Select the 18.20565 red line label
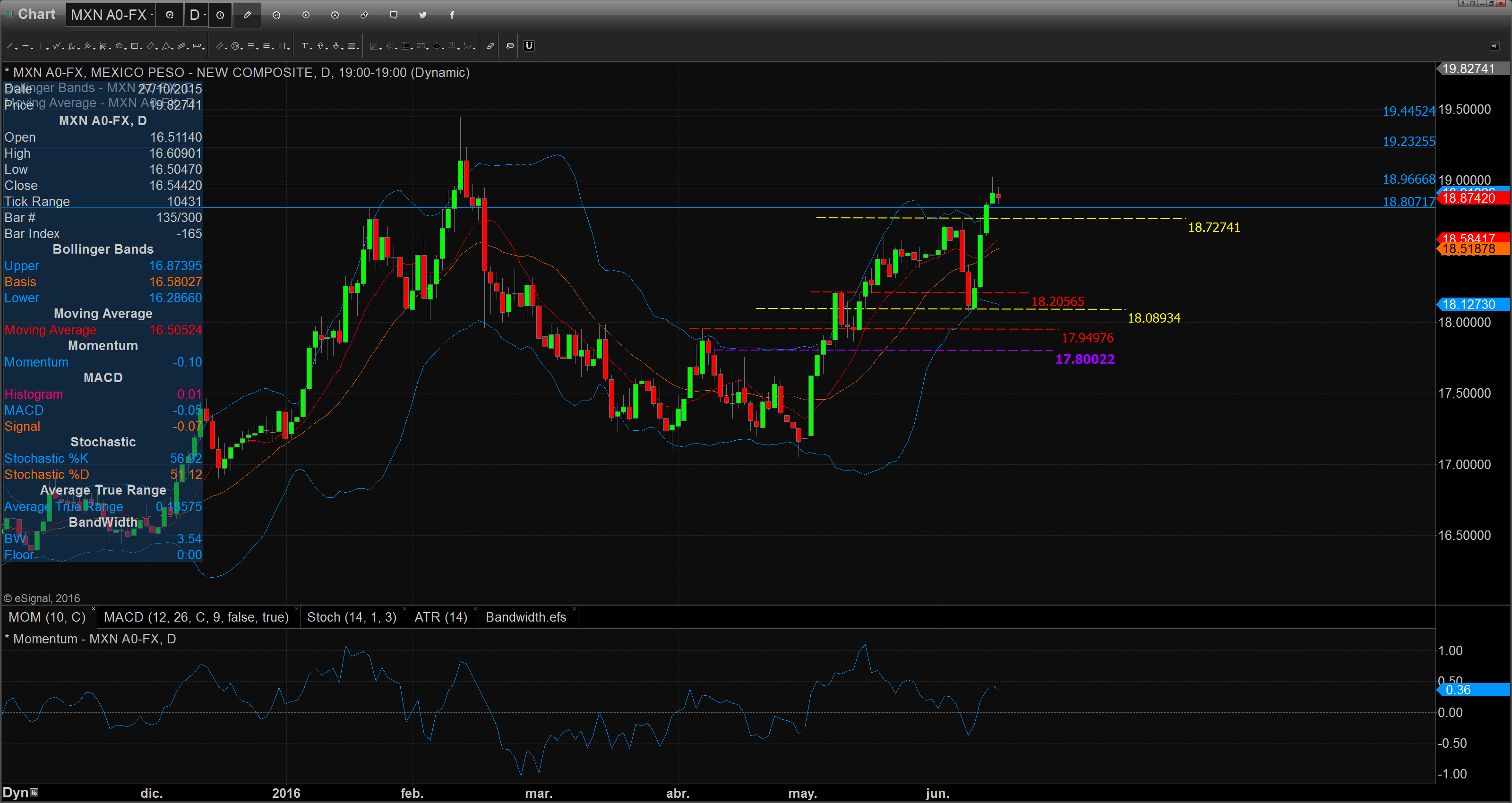The height and width of the screenshot is (803, 1512). [x=1058, y=302]
